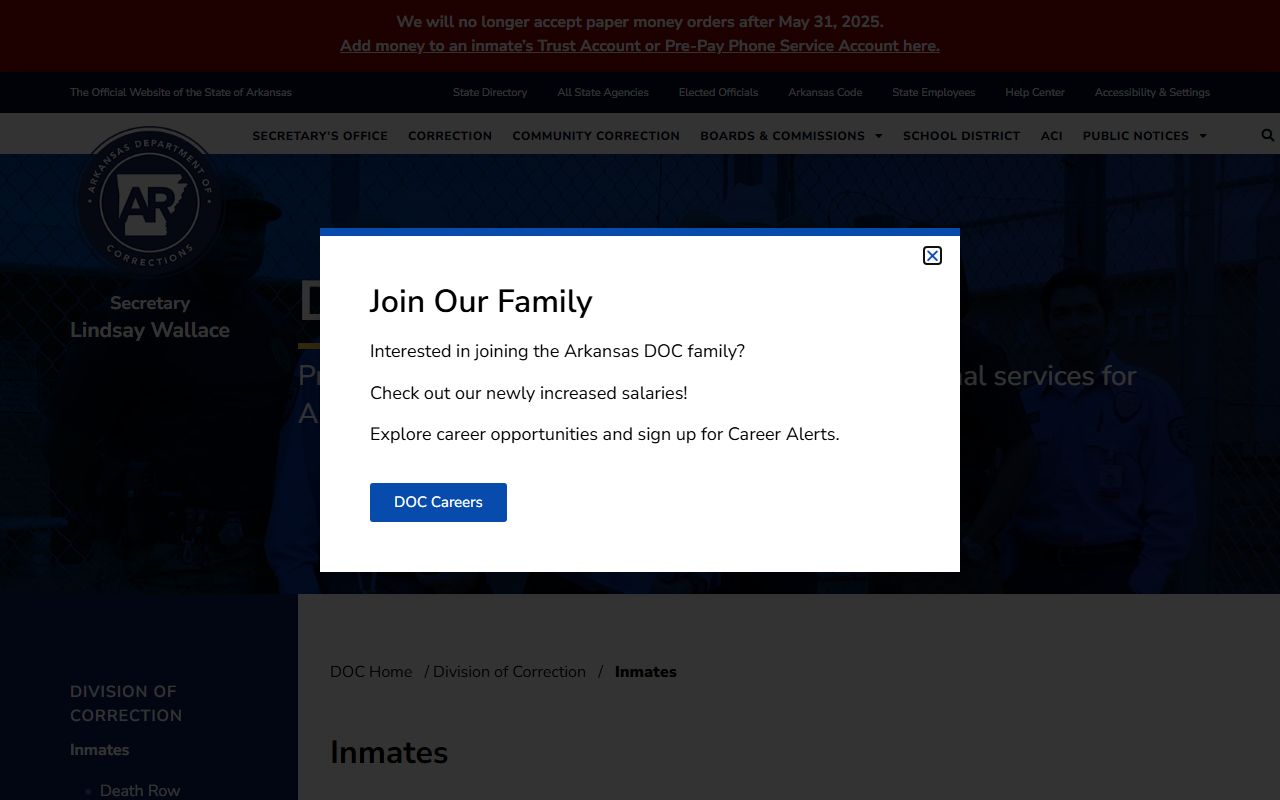The image size is (1280, 800).
Task: Open the Inmates sidebar link
Action: (100, 750)
